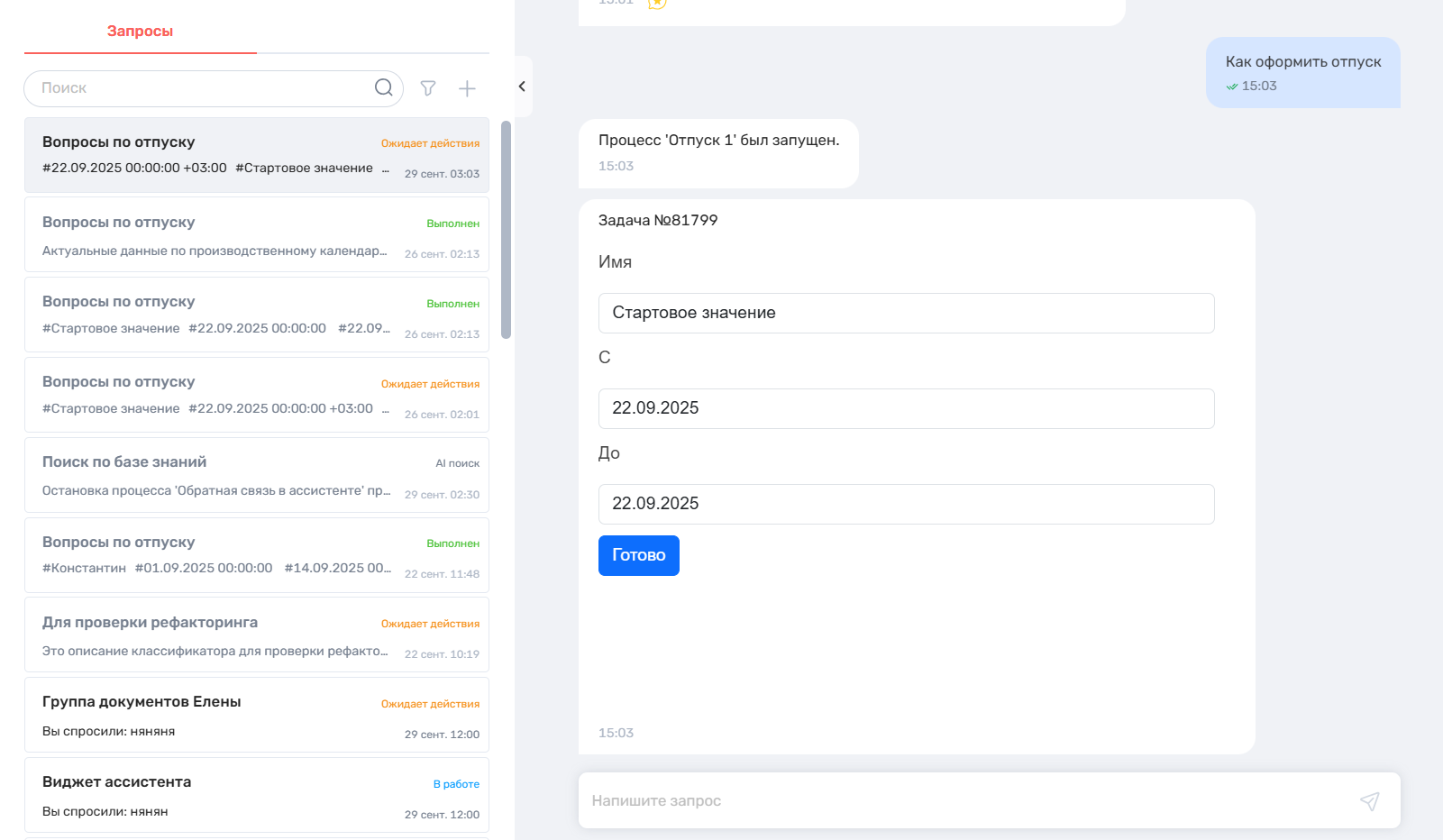Collapse the requests sidebar with chevron

pos(522,87)
